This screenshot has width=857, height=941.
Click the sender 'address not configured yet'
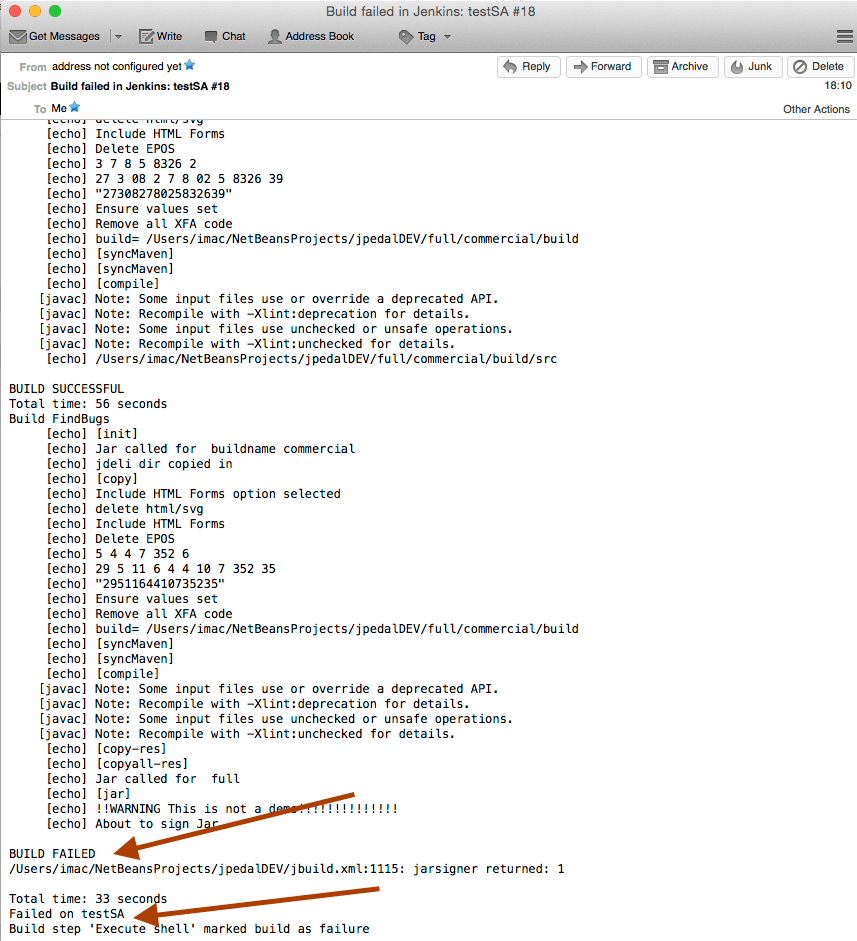point(116,66)
